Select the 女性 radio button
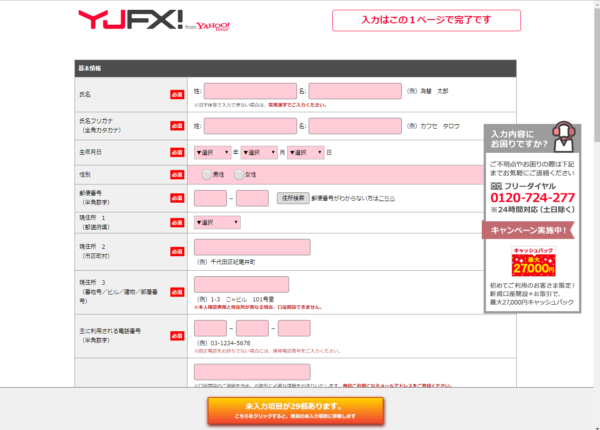 (x=239, y=175)
